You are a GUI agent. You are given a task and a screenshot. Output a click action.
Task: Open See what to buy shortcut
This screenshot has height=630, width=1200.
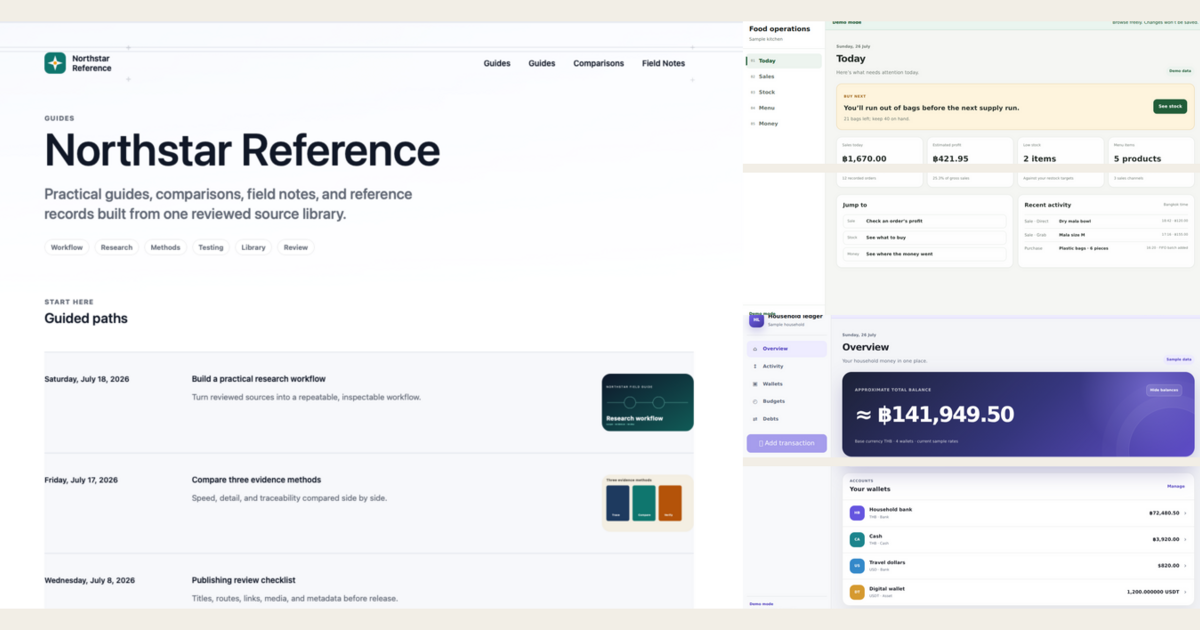925,237
